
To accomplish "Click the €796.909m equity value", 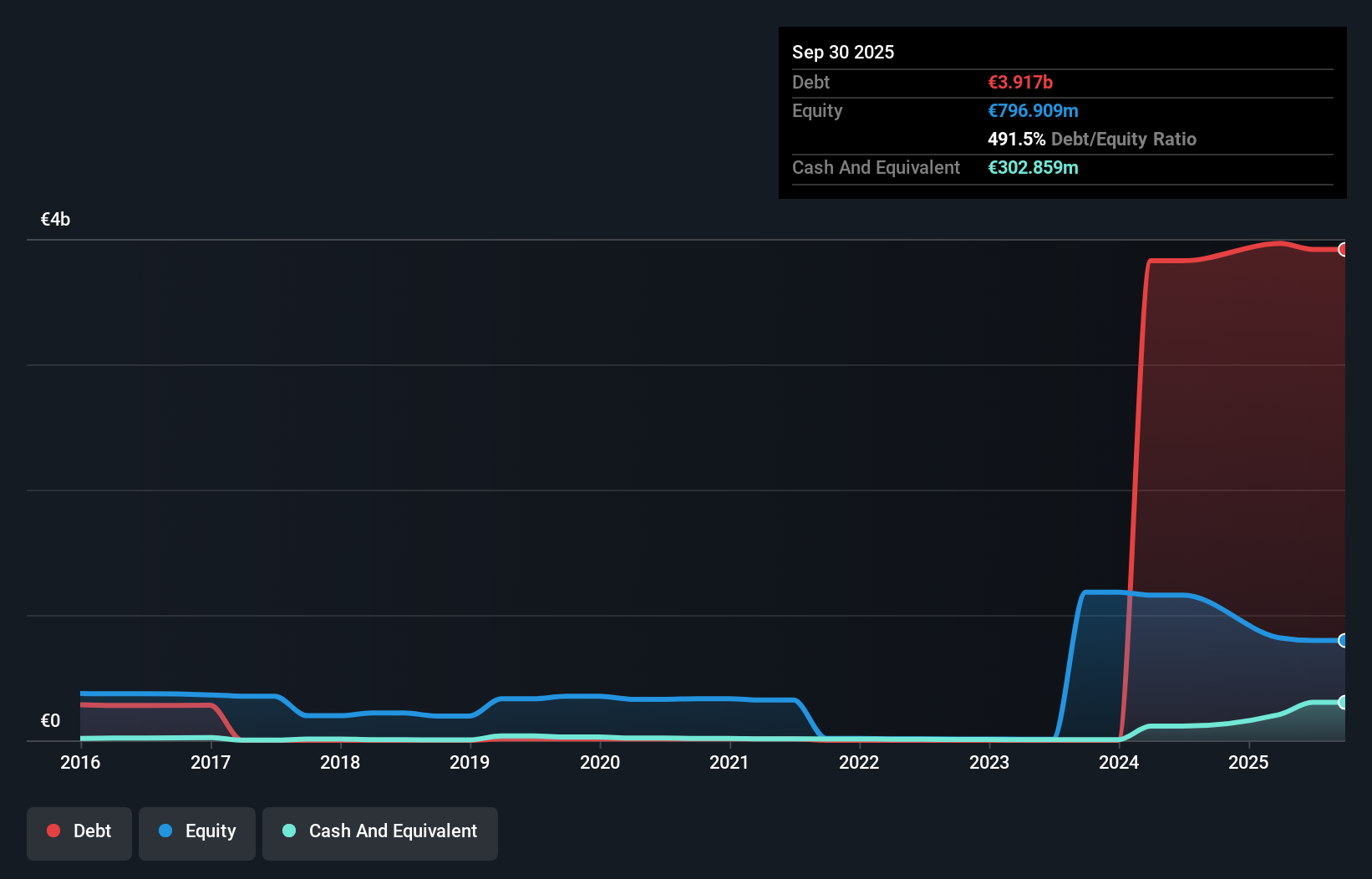I will (1033, 110).
